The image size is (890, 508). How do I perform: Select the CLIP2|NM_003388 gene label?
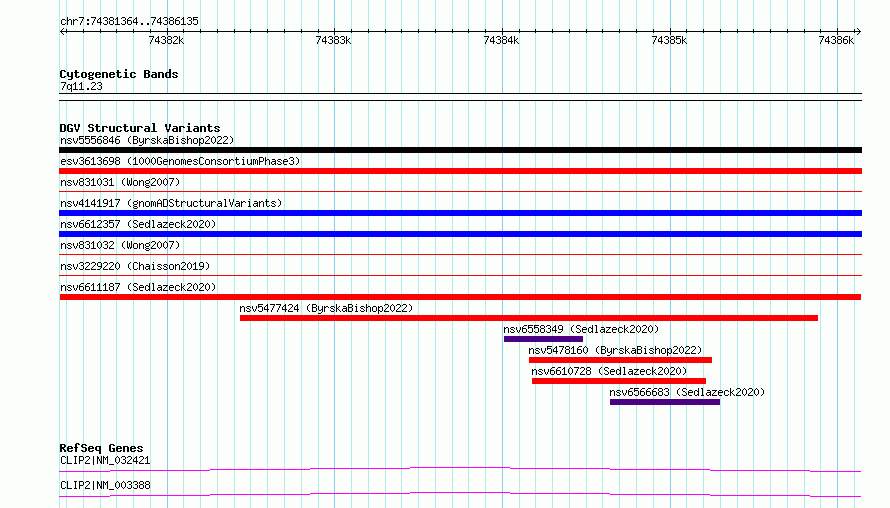[x=105, y=485]
